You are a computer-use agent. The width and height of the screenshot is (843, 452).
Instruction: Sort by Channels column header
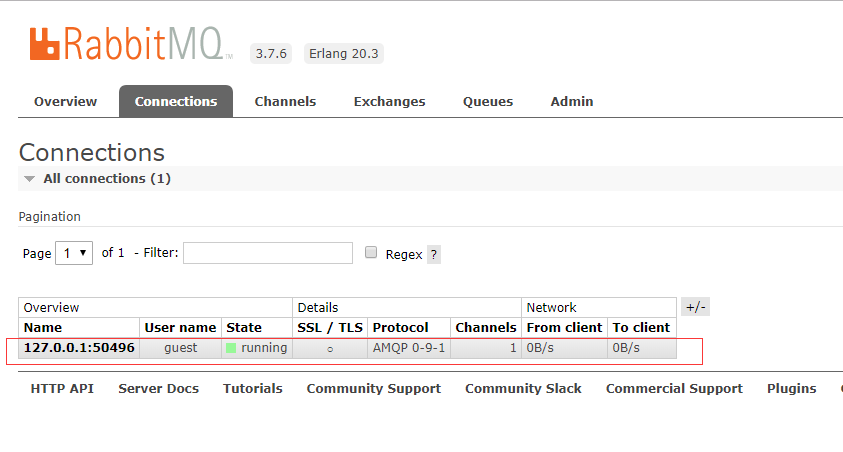point(486,327)
